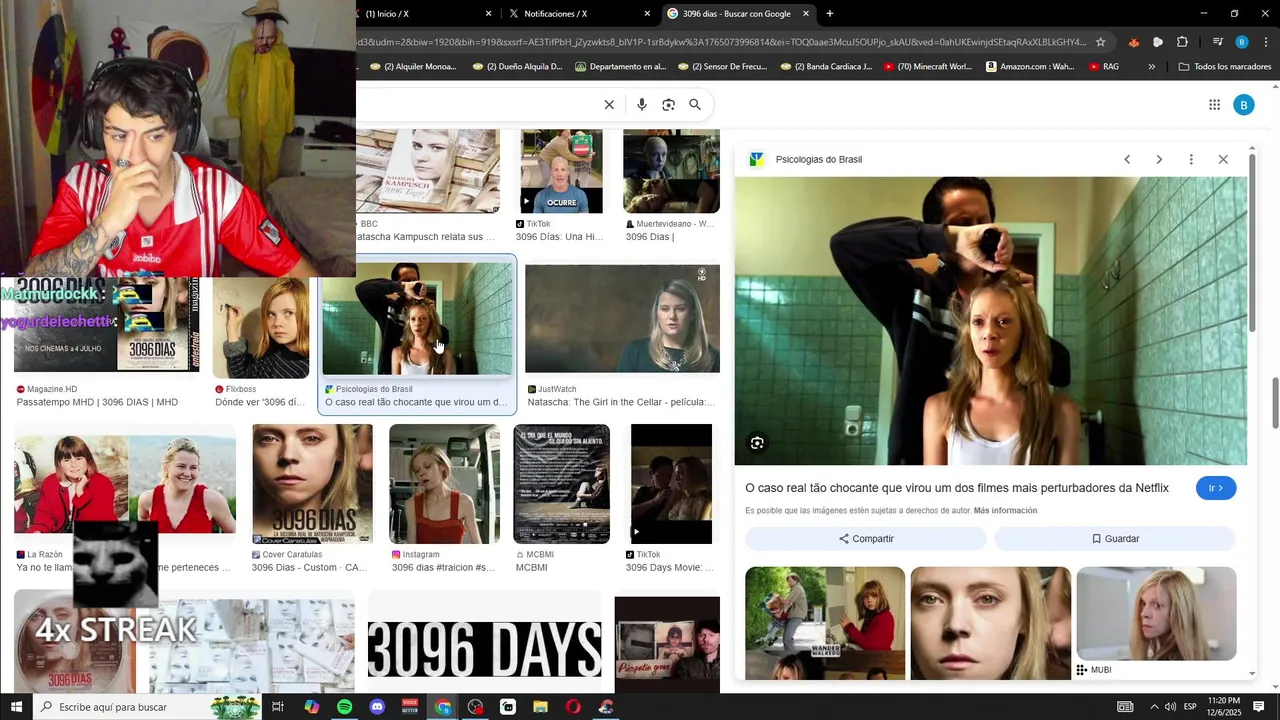This screenshot has width=1280, height=720.
Task: Bookmark this page with the star icon
Action: click(x=1101, y=42)
